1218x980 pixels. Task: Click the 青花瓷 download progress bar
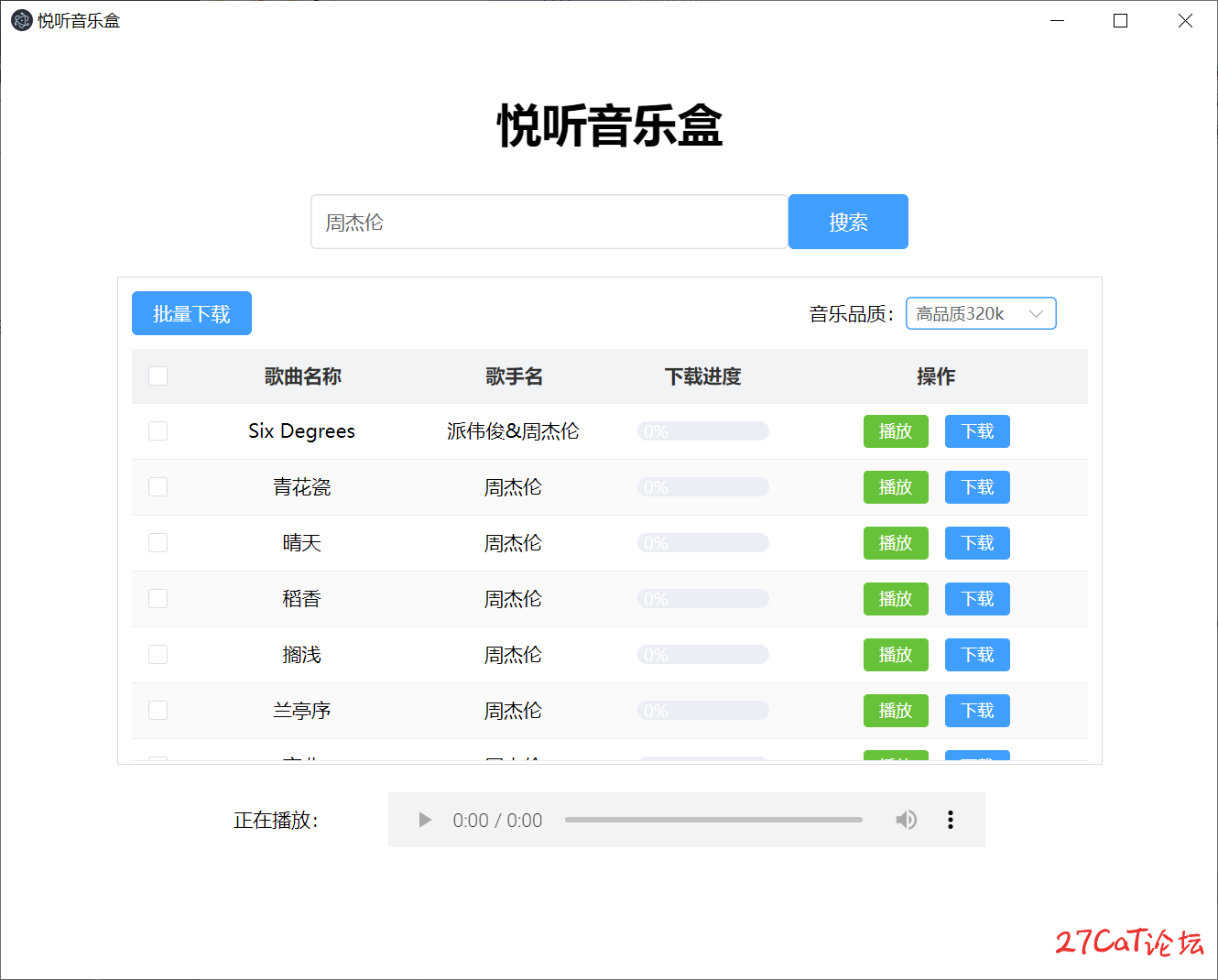703,487
